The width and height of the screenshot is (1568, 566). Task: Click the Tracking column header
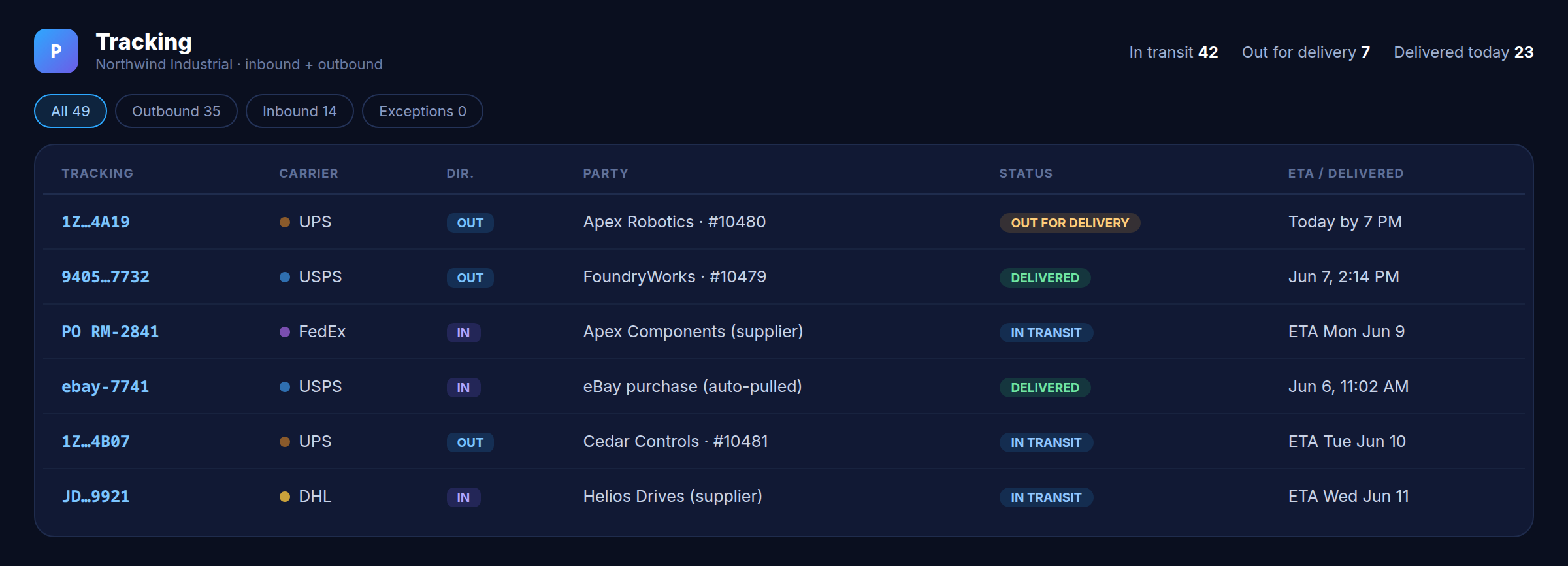97,173
